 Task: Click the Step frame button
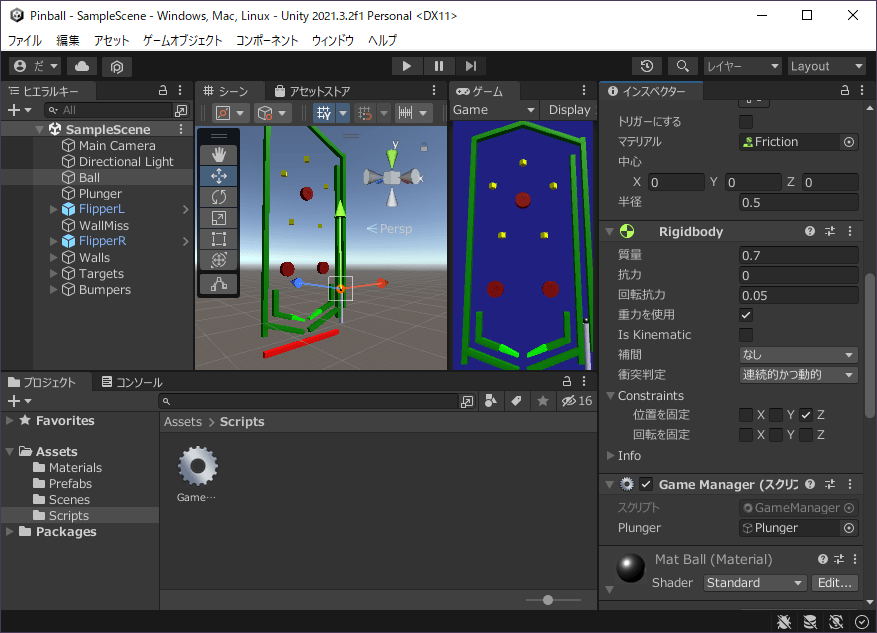tap(470, 66)
